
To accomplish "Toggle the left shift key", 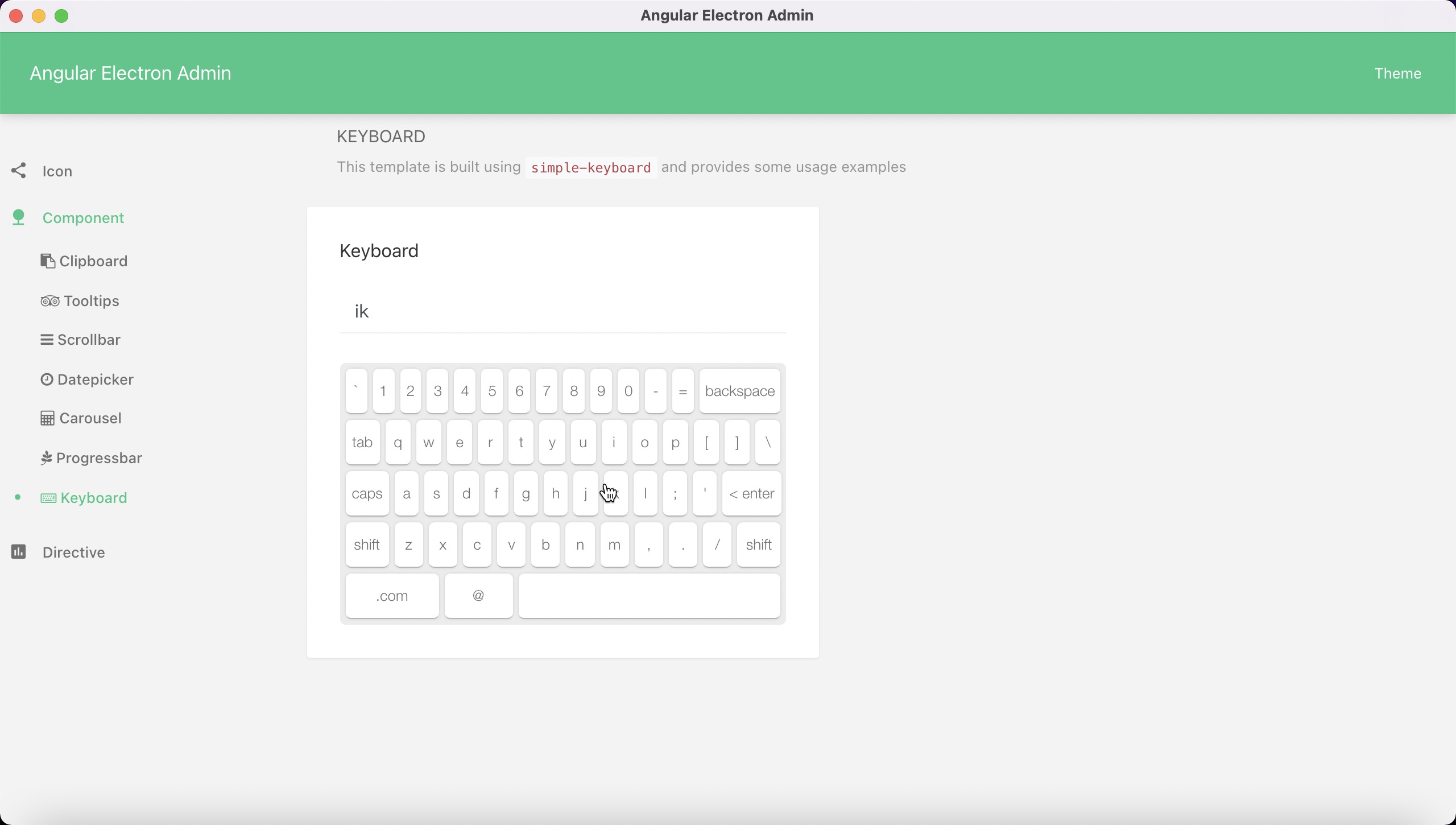I will click(x=367, y=544).
